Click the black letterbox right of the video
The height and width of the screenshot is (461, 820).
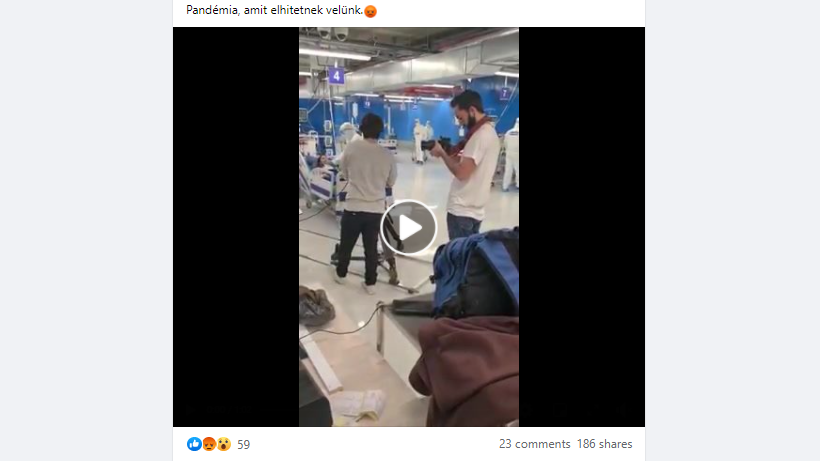click(582, 227)
